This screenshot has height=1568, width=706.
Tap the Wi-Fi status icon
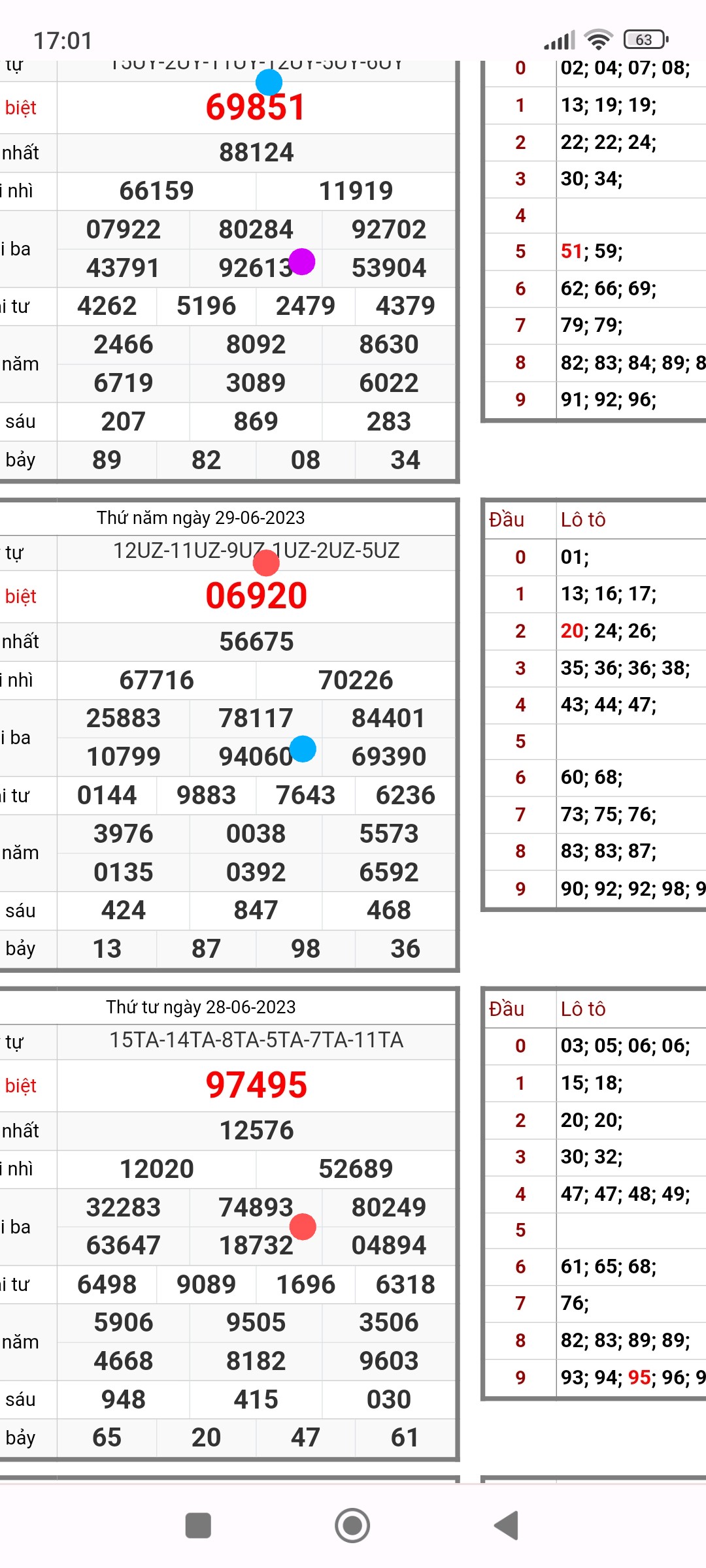point(598,40)
